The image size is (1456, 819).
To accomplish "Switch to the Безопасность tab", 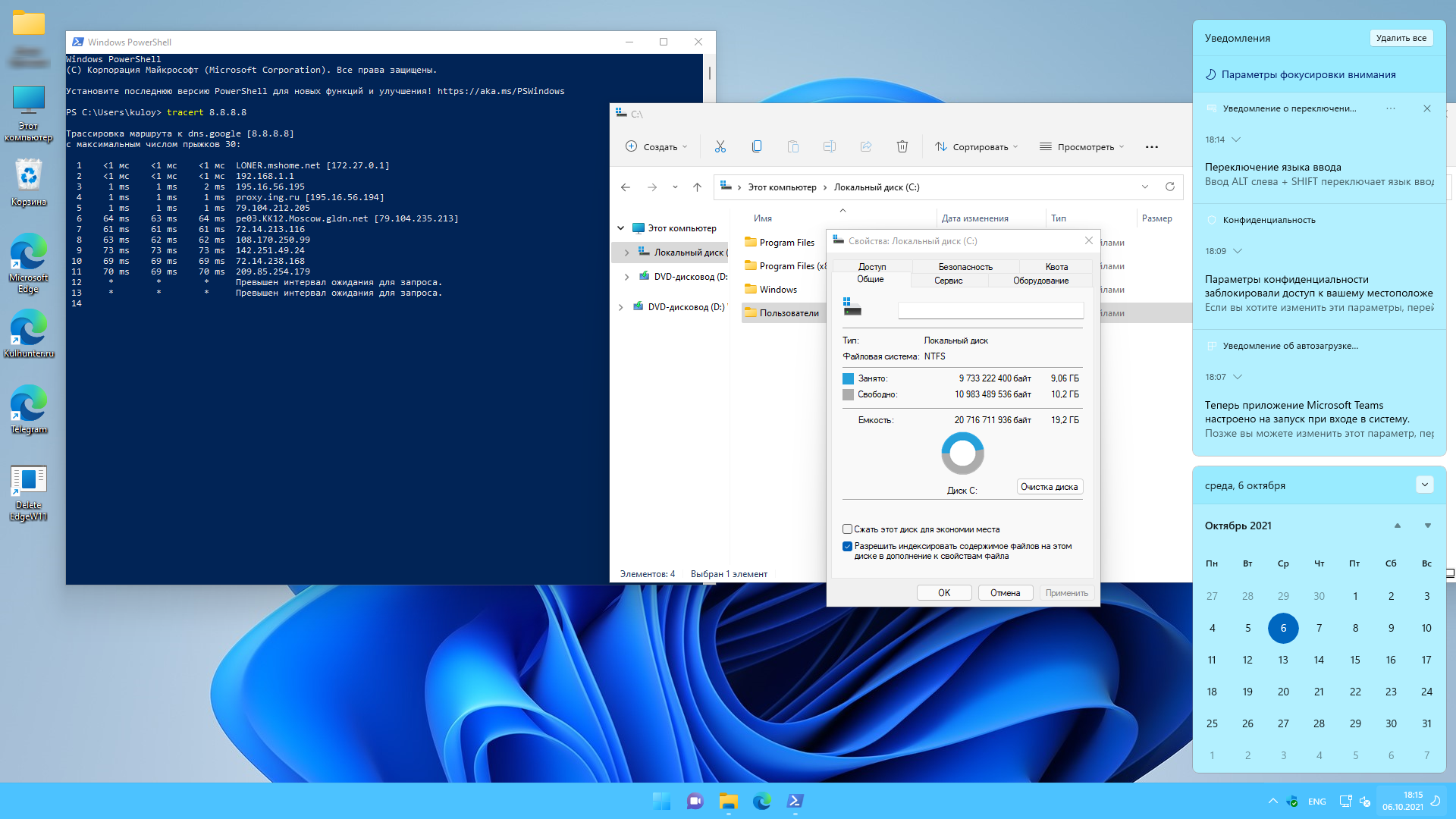I will click(x=965, y=267).
